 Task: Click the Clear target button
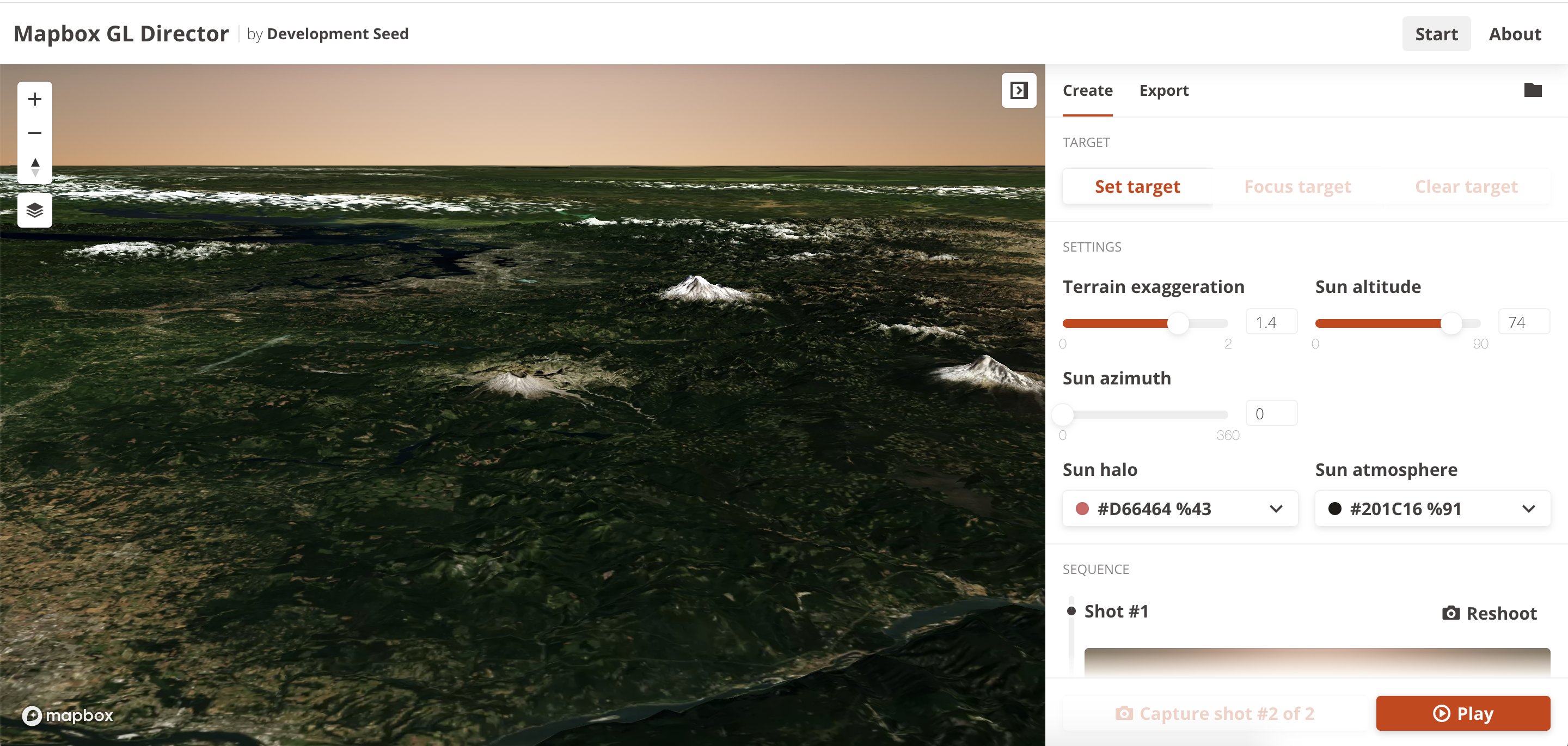pyautogui.click(x=1466, y=186)
